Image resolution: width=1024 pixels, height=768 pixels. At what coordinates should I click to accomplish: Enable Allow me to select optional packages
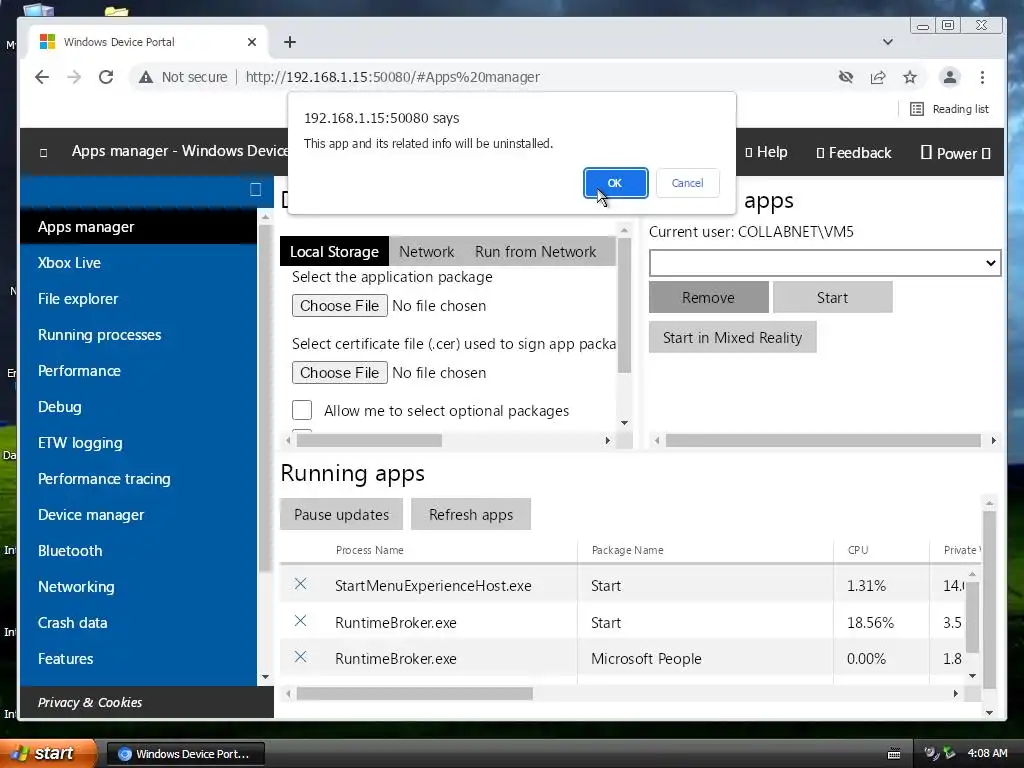(302, 410)
